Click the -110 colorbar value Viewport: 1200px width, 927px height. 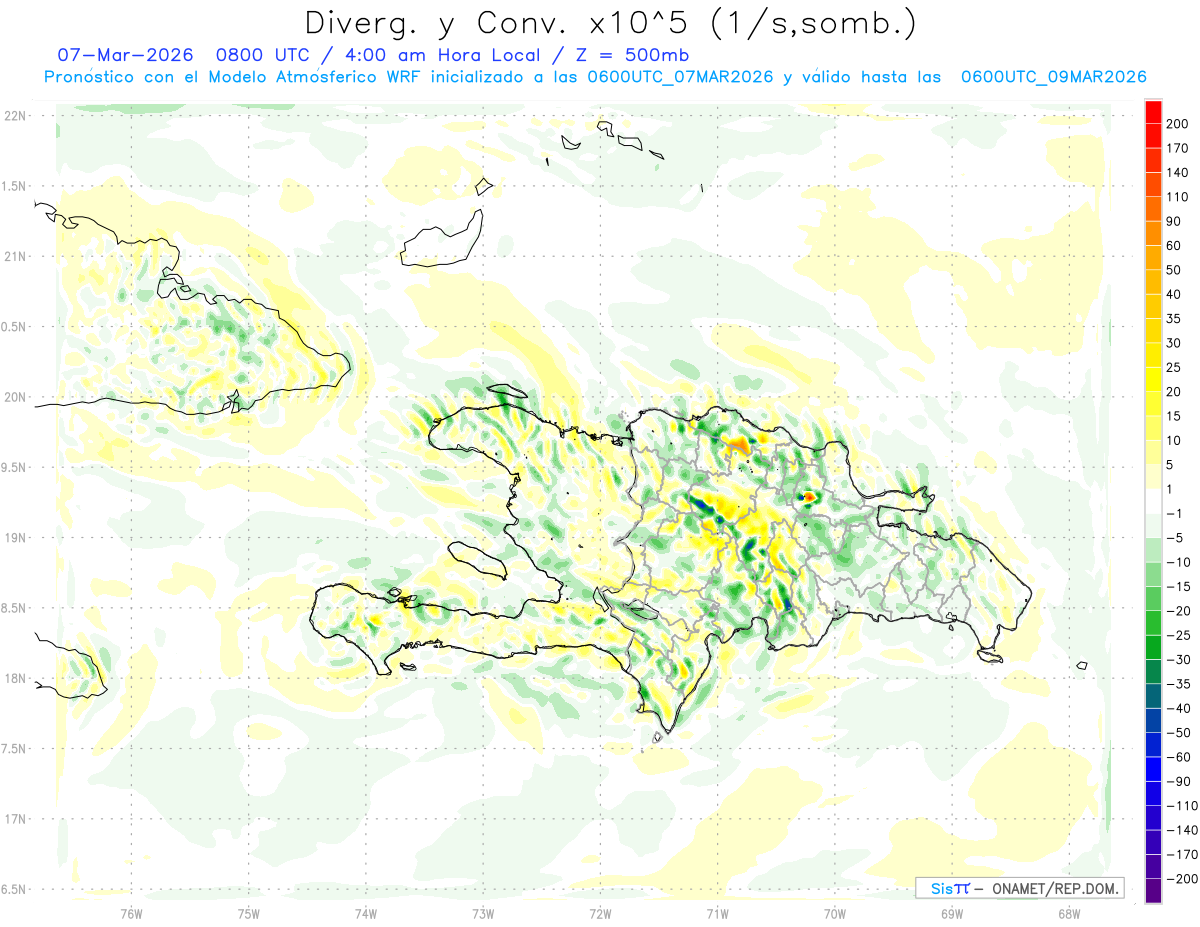coord(1181,805)
